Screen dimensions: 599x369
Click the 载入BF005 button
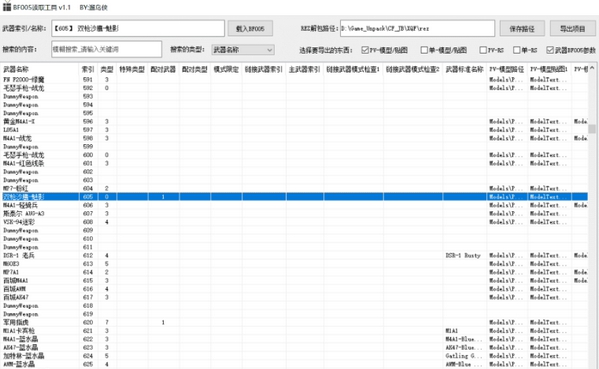pyautogui.click(x=250, y=28)
